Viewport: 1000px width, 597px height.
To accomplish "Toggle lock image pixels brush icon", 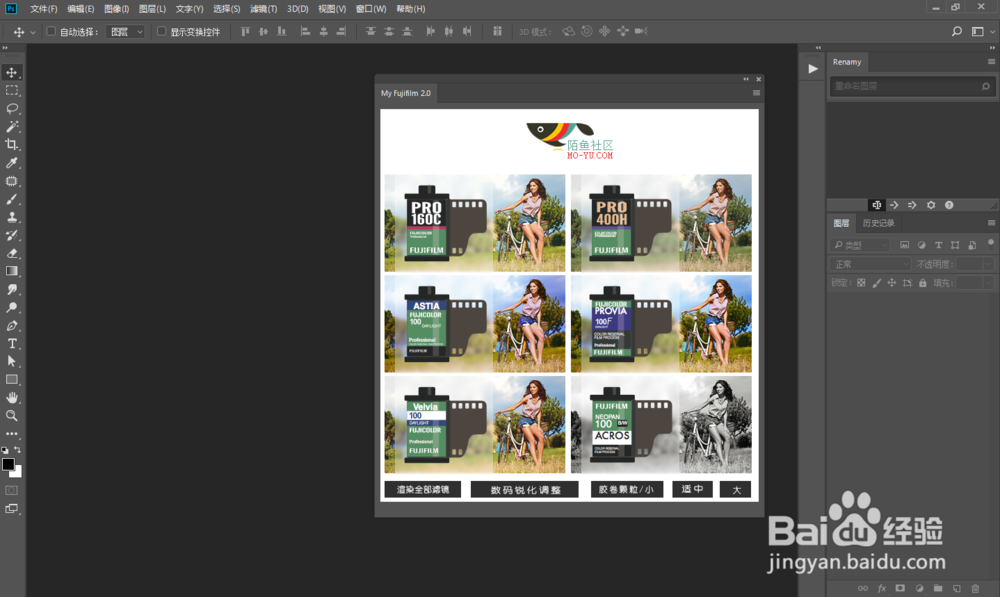I will click(876, 283).
